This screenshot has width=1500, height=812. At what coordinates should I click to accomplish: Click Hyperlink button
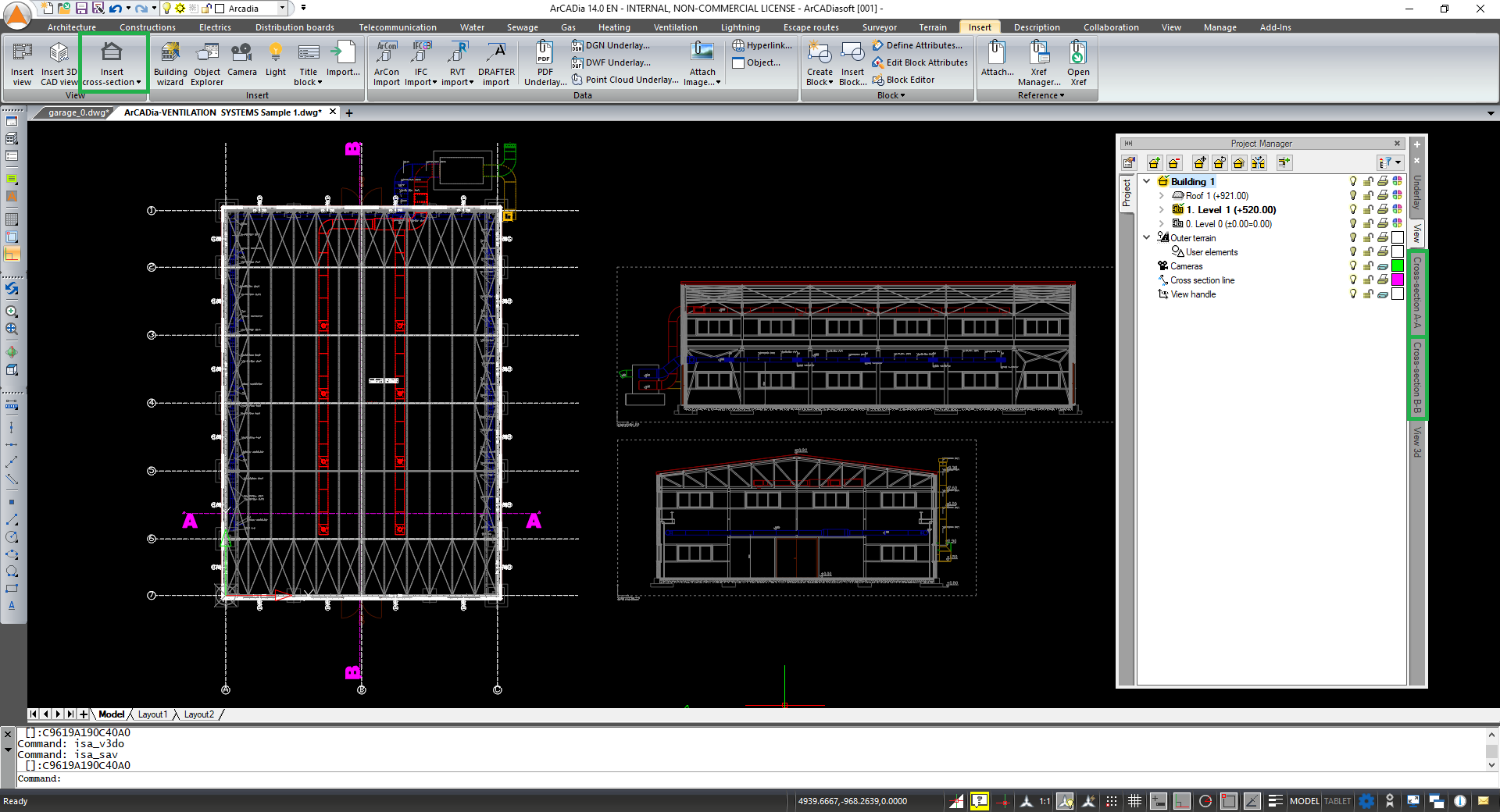(762, 45)
